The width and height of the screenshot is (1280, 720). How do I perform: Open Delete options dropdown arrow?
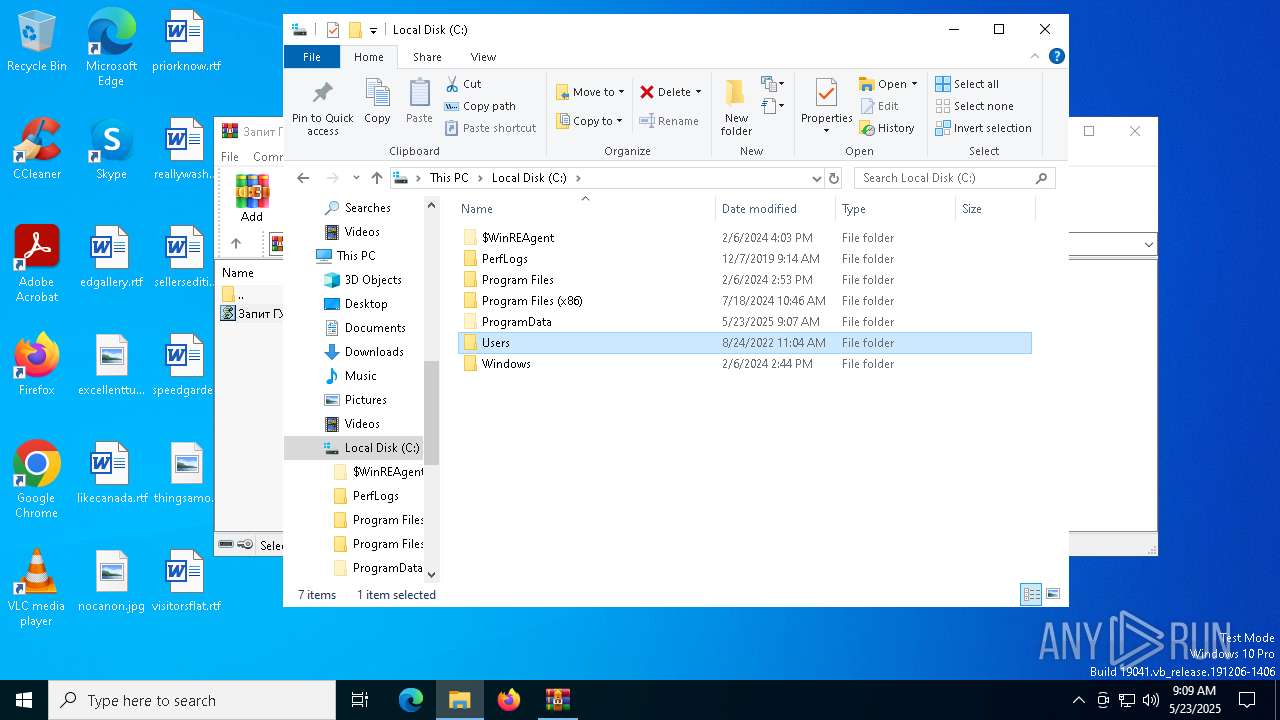click(x=698, y=92)
